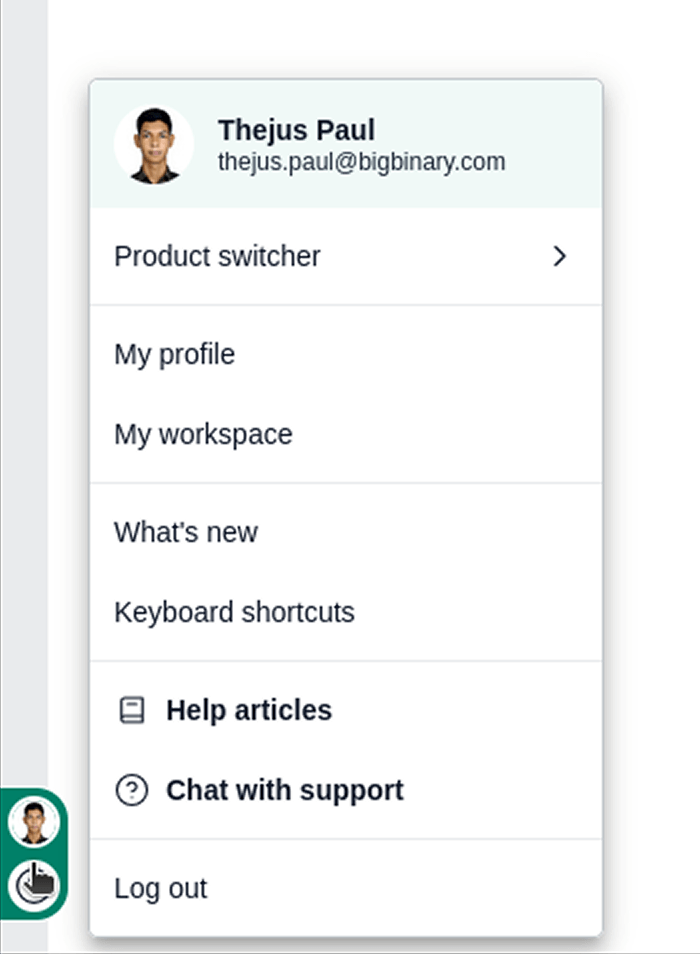The width and height of the screenshot is (700, 954).
Task: Click the circular icon below the sidebar avatar
Action: click(x=34, y=885)
